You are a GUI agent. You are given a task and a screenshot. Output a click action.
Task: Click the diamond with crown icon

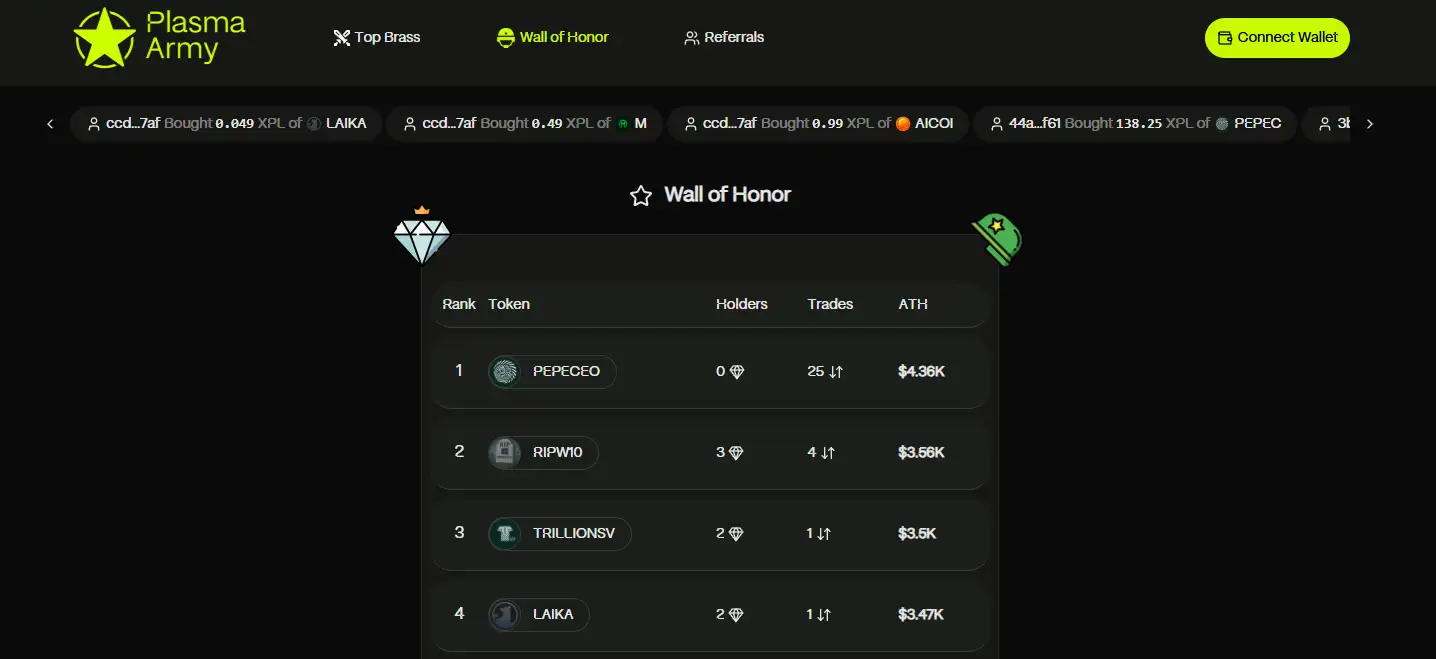click(422, 237)
